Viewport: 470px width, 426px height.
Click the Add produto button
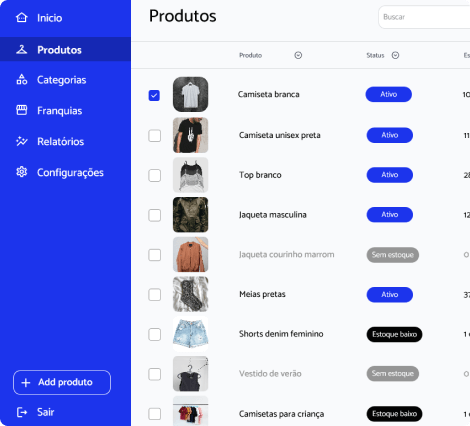pos(62,382)
